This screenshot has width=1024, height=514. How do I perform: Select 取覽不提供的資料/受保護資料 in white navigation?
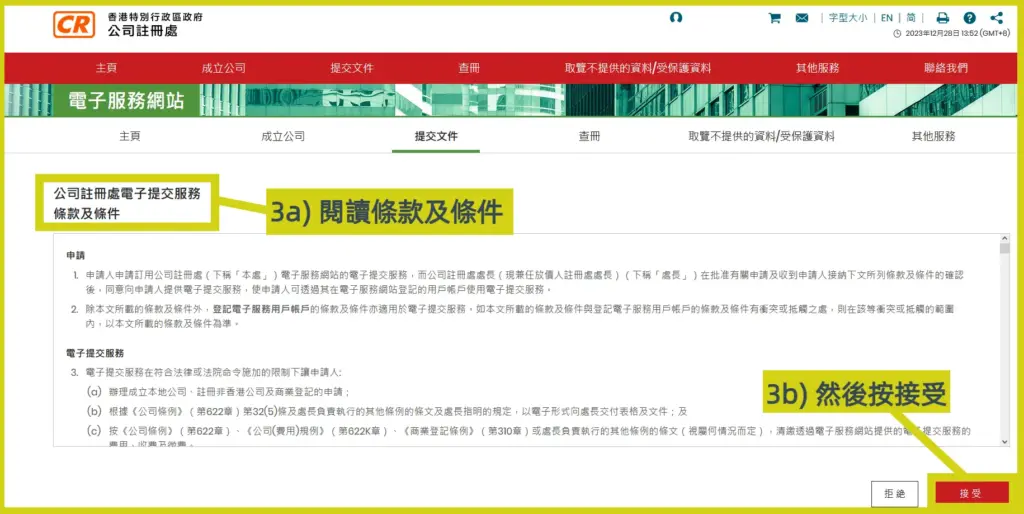pos(761,136)
